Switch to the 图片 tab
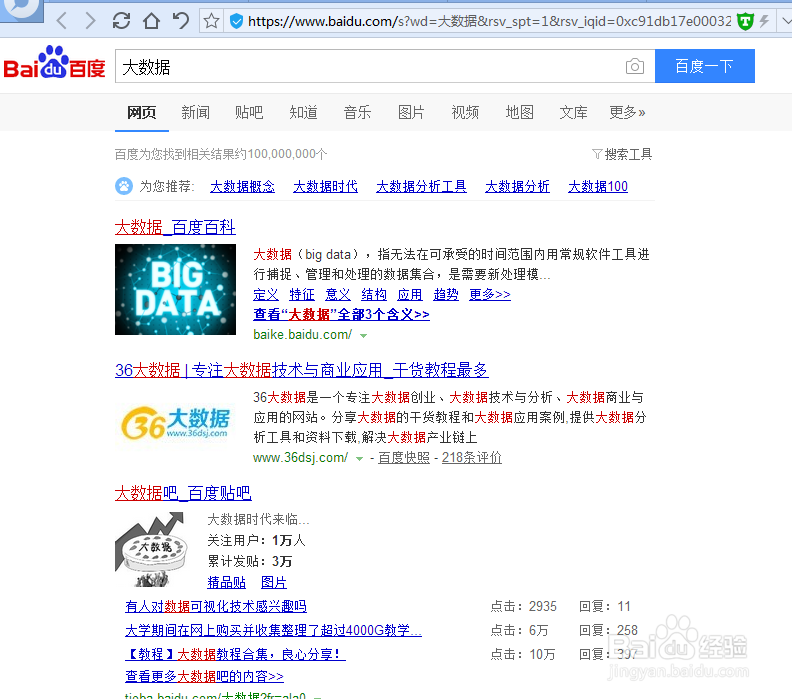This screenshot has width=792, height=699. tap(411, 112)
